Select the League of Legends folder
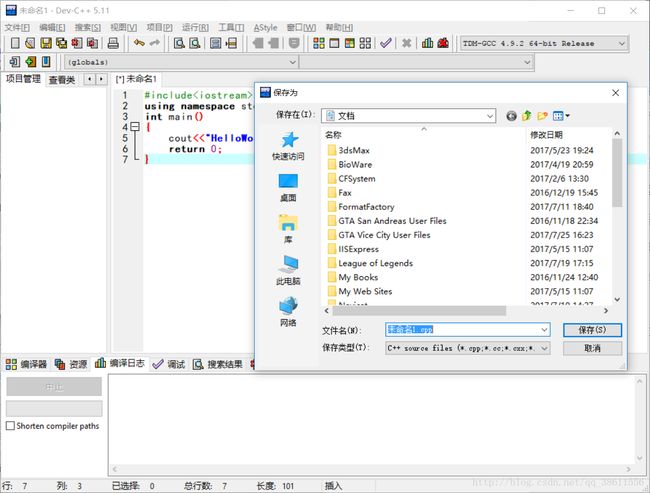The image size is (650, 493). (375, 263)
